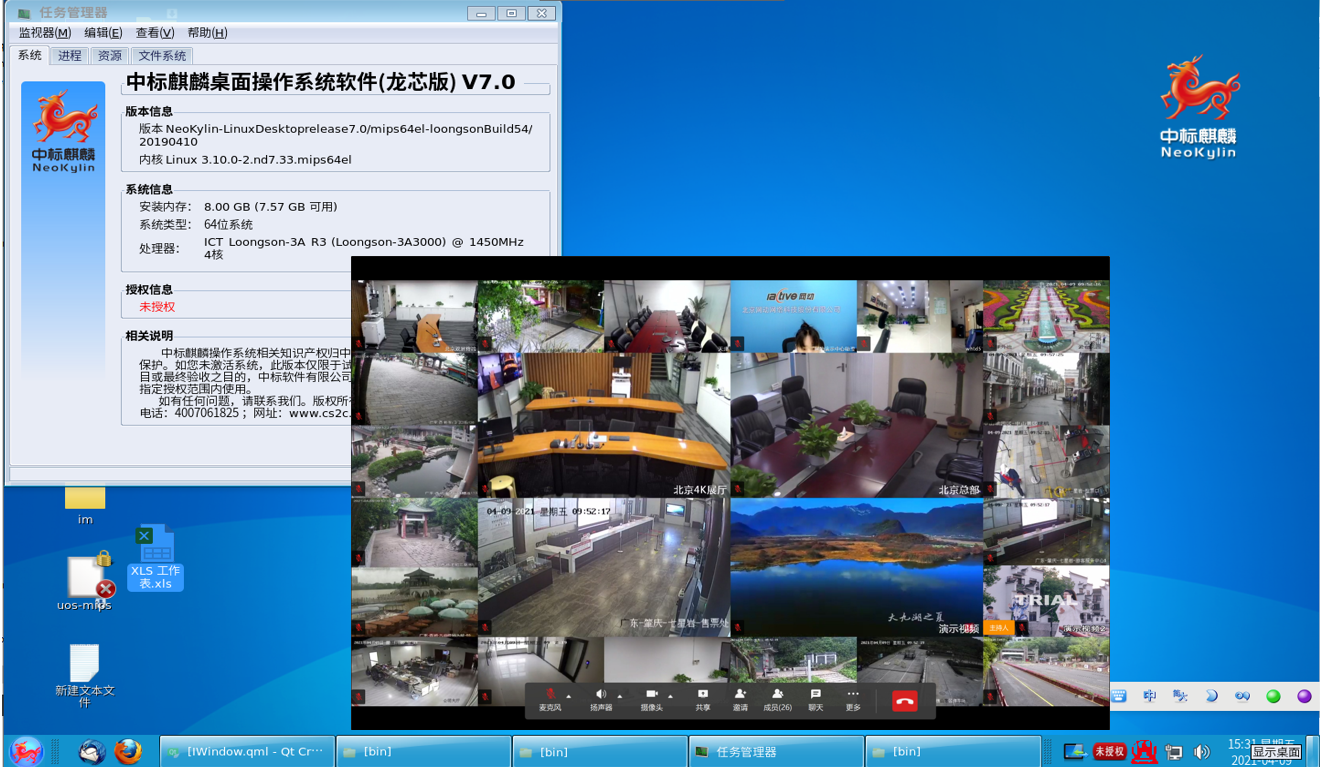Open the im folder on desktop
Screen dimensions: 1320x767
[x=85, y=503]
